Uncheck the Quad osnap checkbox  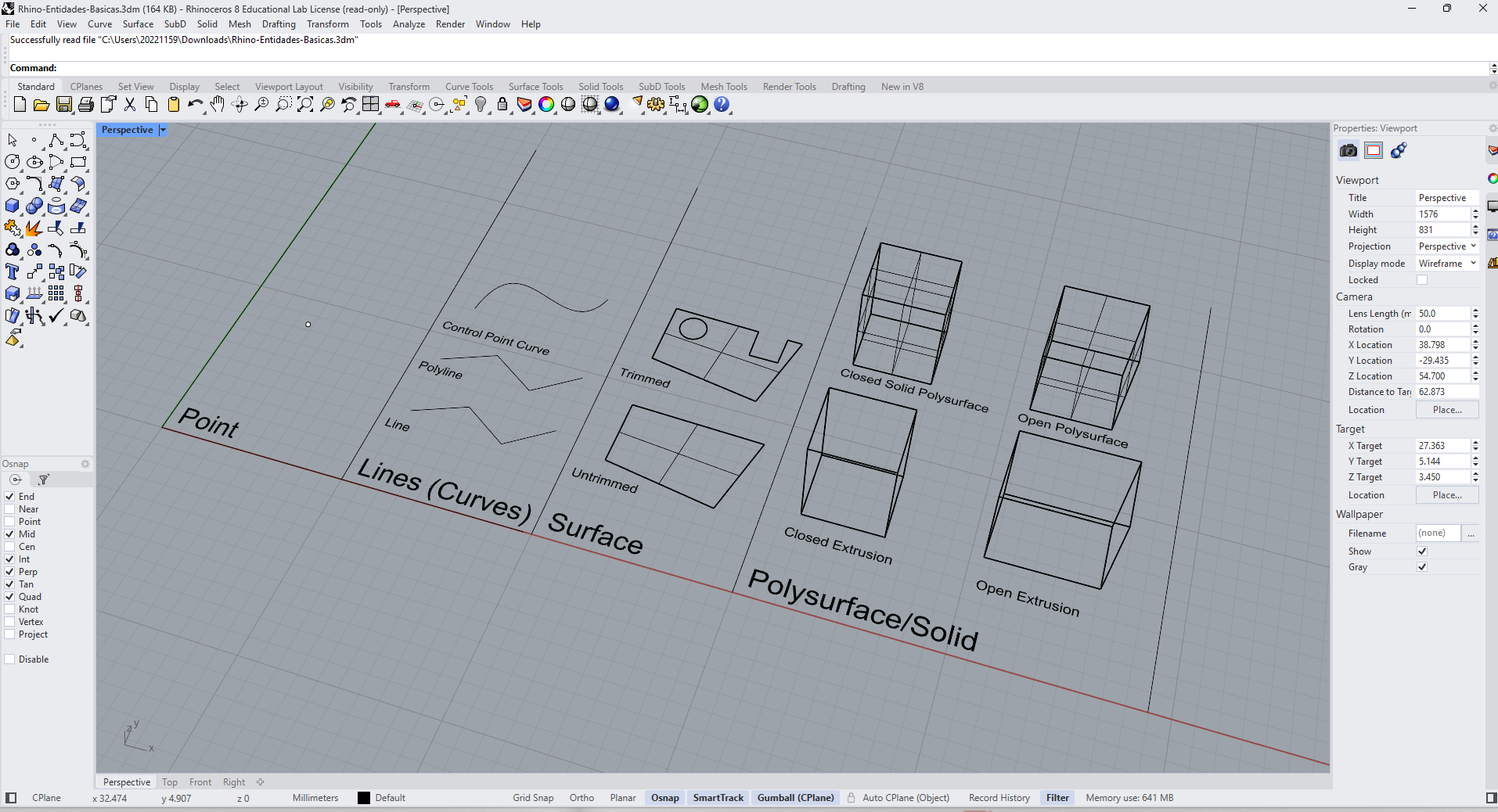click(x=10, y=597)
